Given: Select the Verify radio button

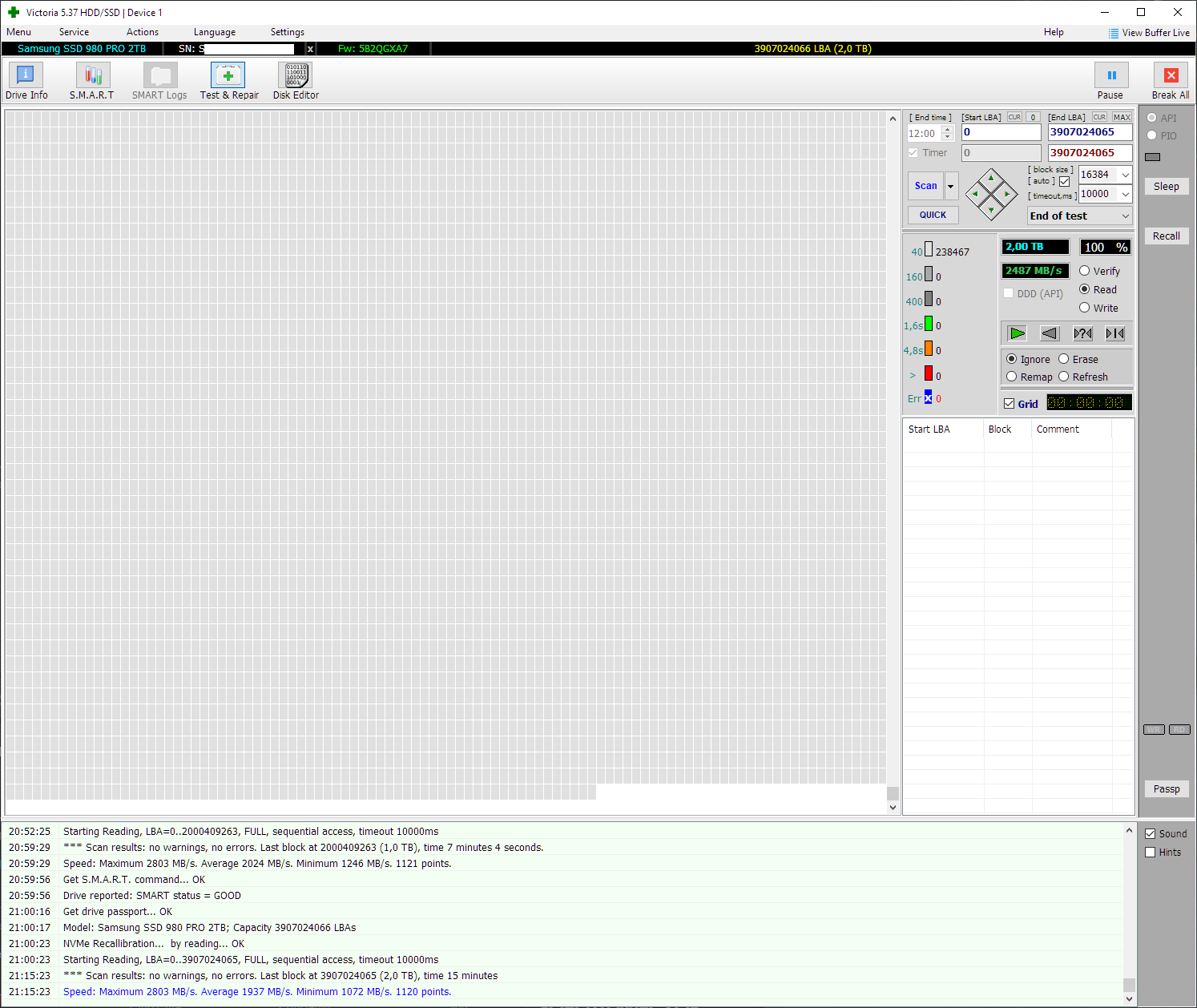Looking at the screenshot, I should coord(1085,271).
